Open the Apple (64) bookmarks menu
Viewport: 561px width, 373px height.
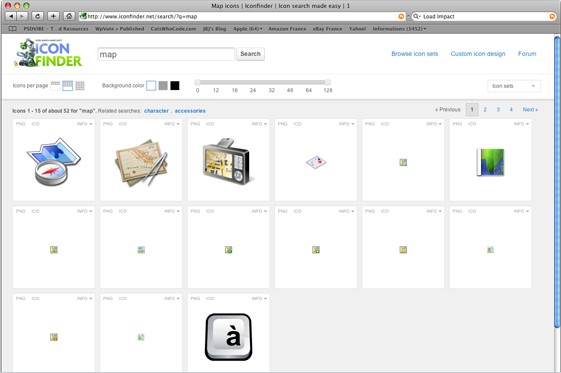(x=248, y=29)
